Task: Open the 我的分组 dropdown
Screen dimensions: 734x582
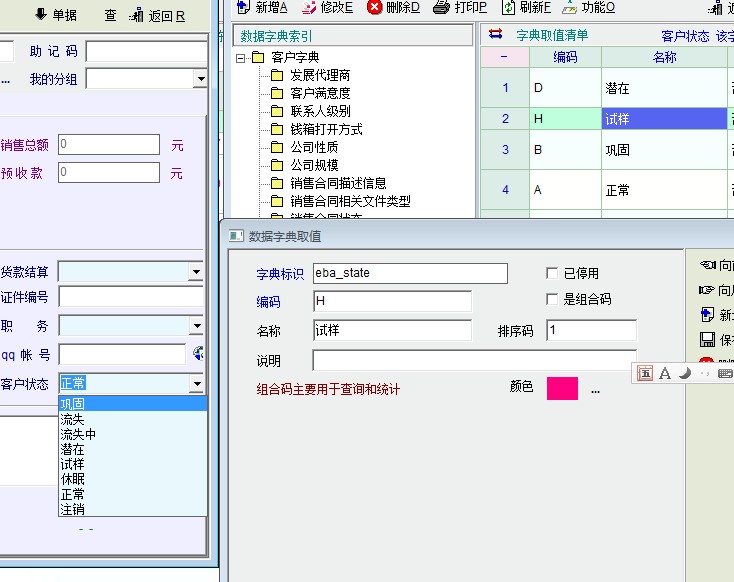Action: 199,79
